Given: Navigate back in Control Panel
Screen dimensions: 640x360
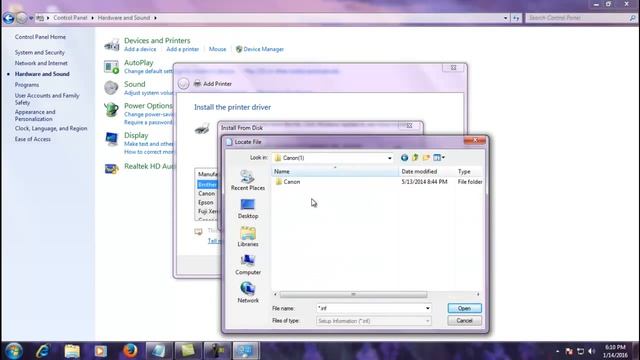Looking at the screenshot, I should click(8, 18).
